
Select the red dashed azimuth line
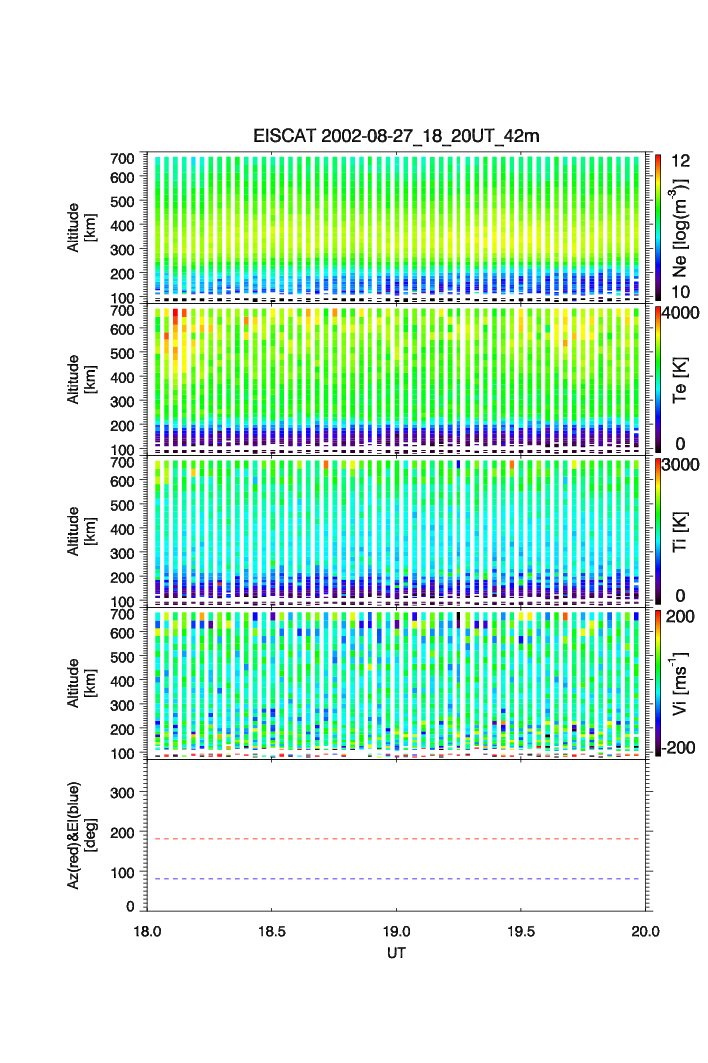(x=398, y=839)
